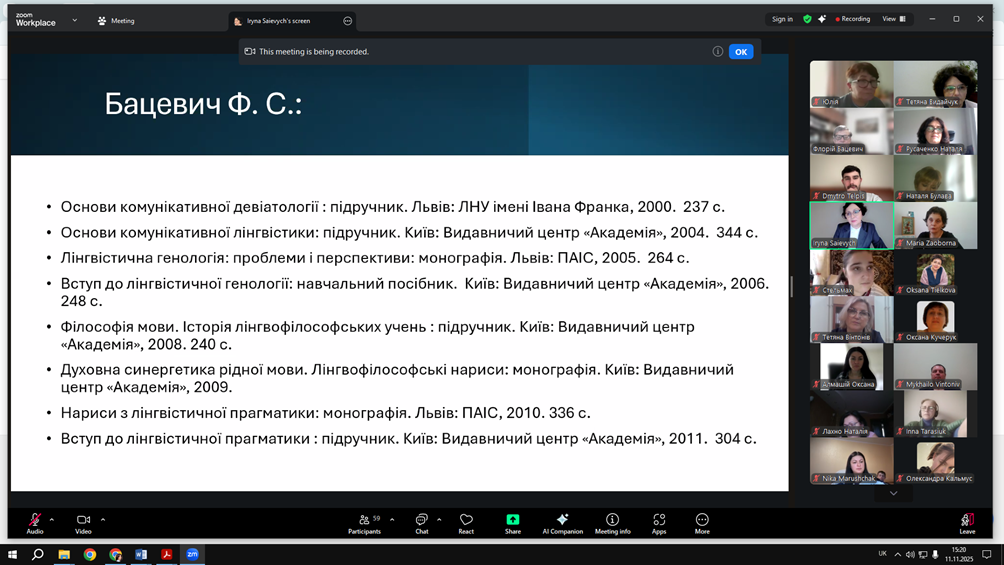Open the React emoji panel
The image size is (1004, 565).
point(466,521)
